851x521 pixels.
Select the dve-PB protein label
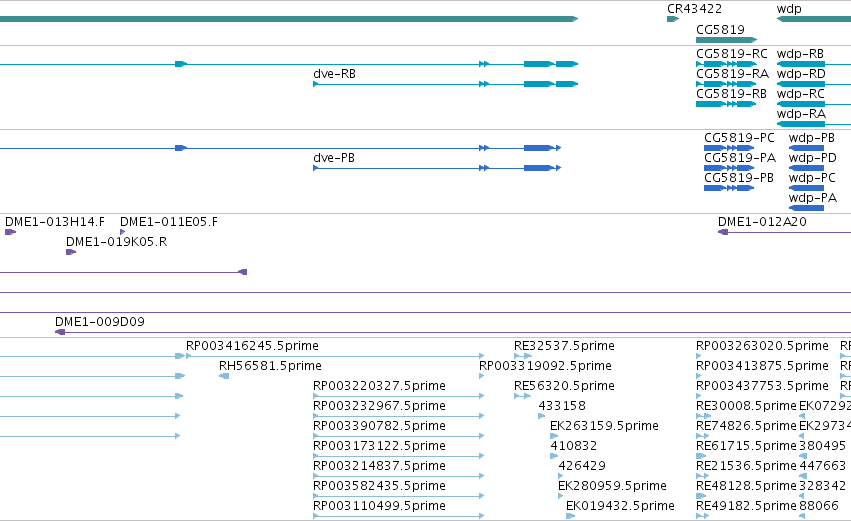334,158
